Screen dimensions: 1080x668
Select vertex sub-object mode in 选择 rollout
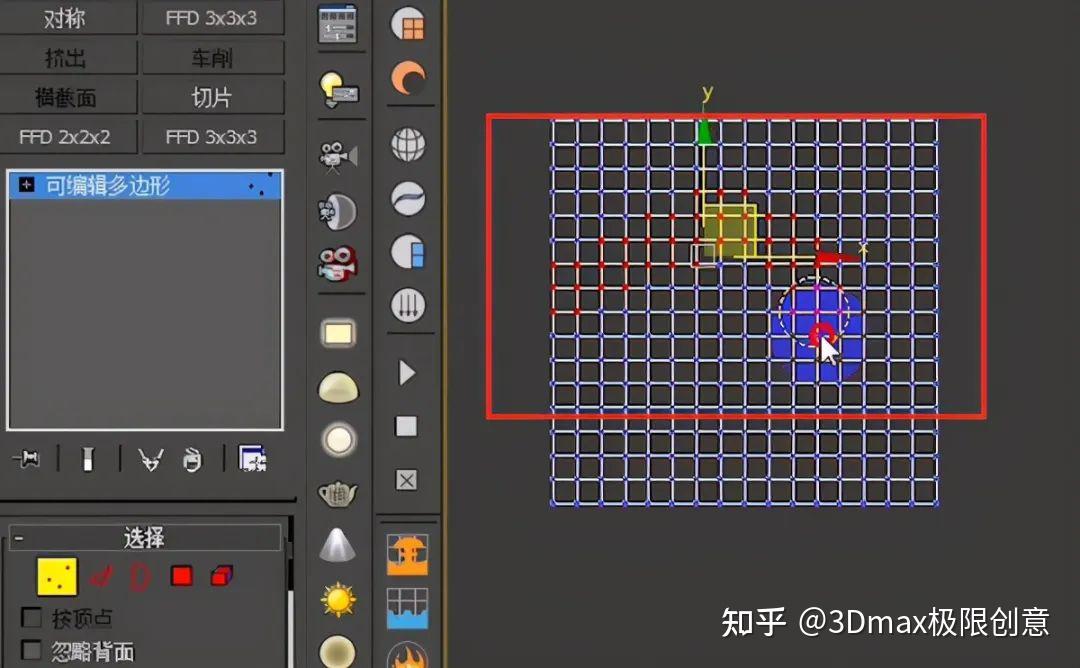tap(57, 576)
